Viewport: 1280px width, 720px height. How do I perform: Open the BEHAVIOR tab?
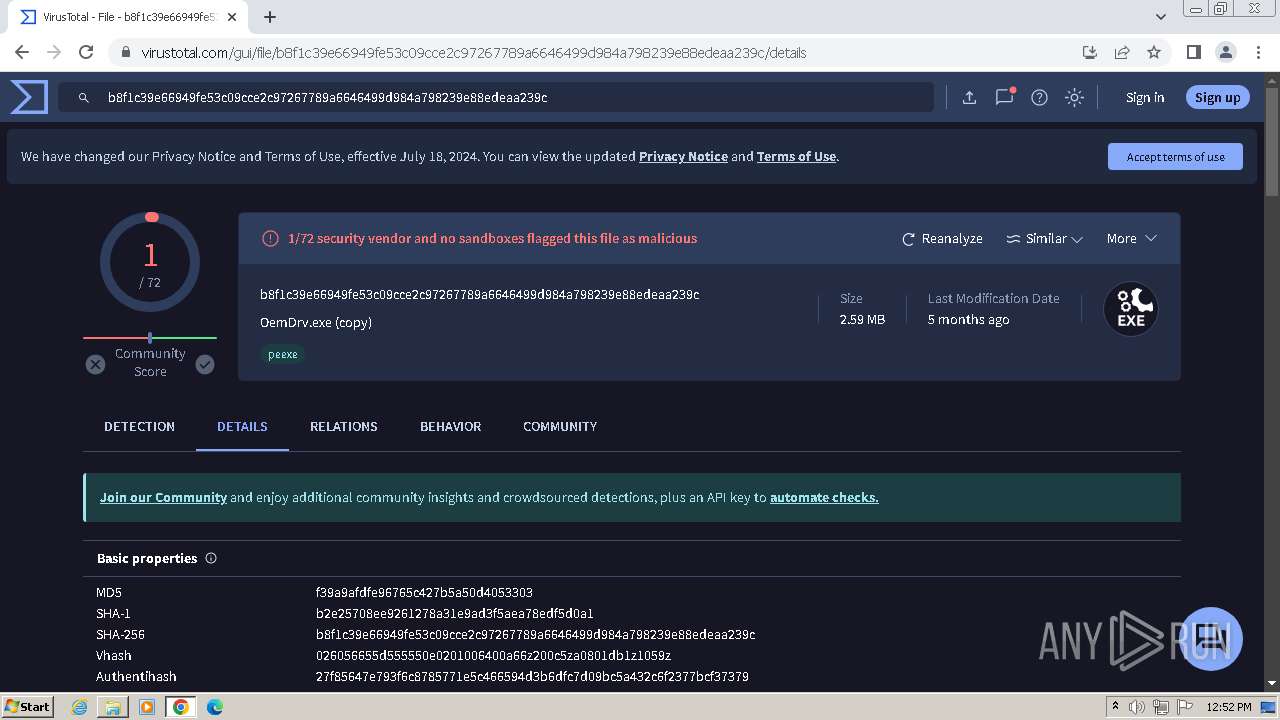(450, 426)
